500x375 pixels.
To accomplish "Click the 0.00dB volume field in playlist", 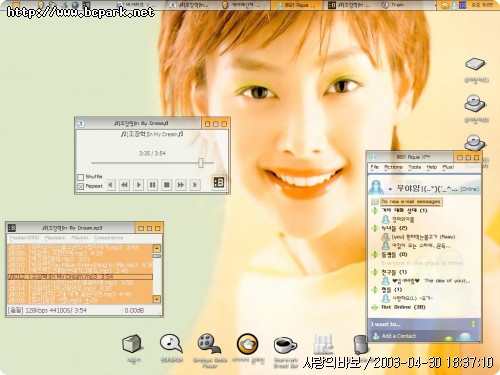I will pyautogui.click(x=134, y=310).
